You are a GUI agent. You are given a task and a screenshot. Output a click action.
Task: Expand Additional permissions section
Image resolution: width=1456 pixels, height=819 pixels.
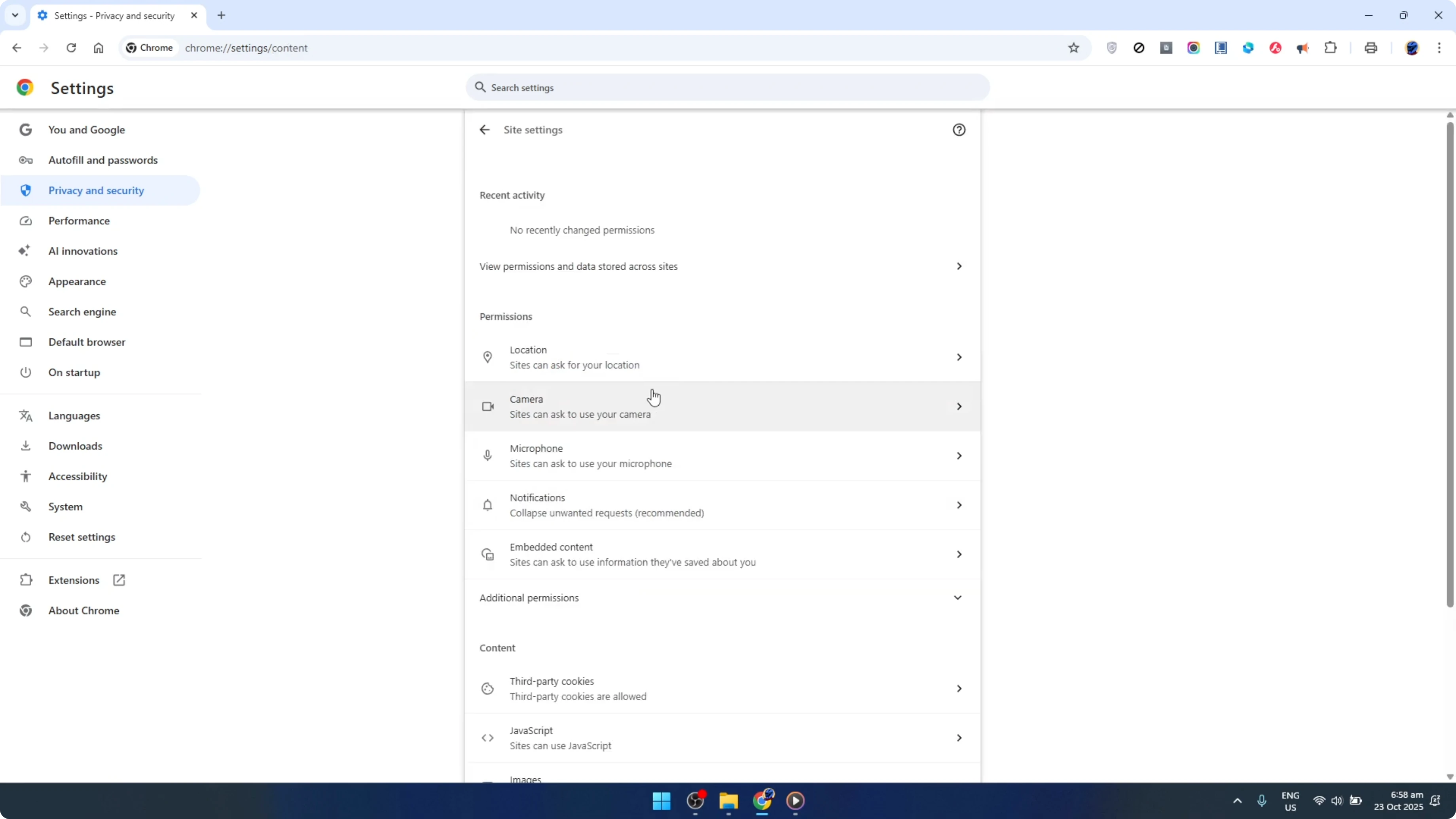pos(722,598)
